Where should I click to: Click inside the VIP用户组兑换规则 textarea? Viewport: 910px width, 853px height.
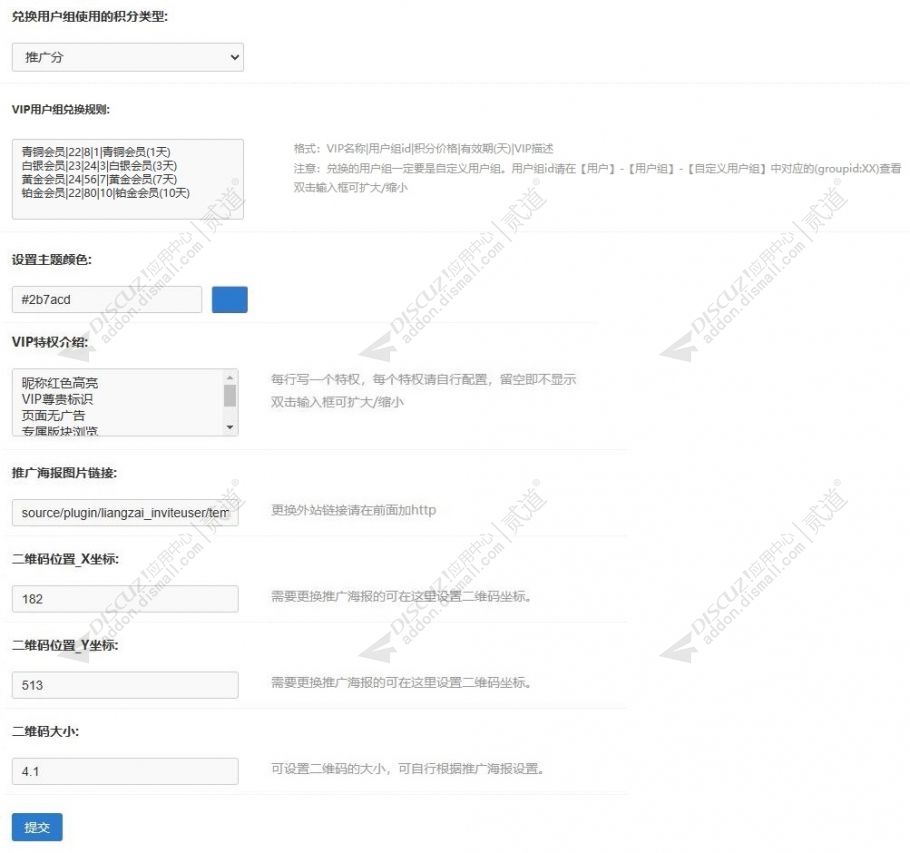point(128,179)
